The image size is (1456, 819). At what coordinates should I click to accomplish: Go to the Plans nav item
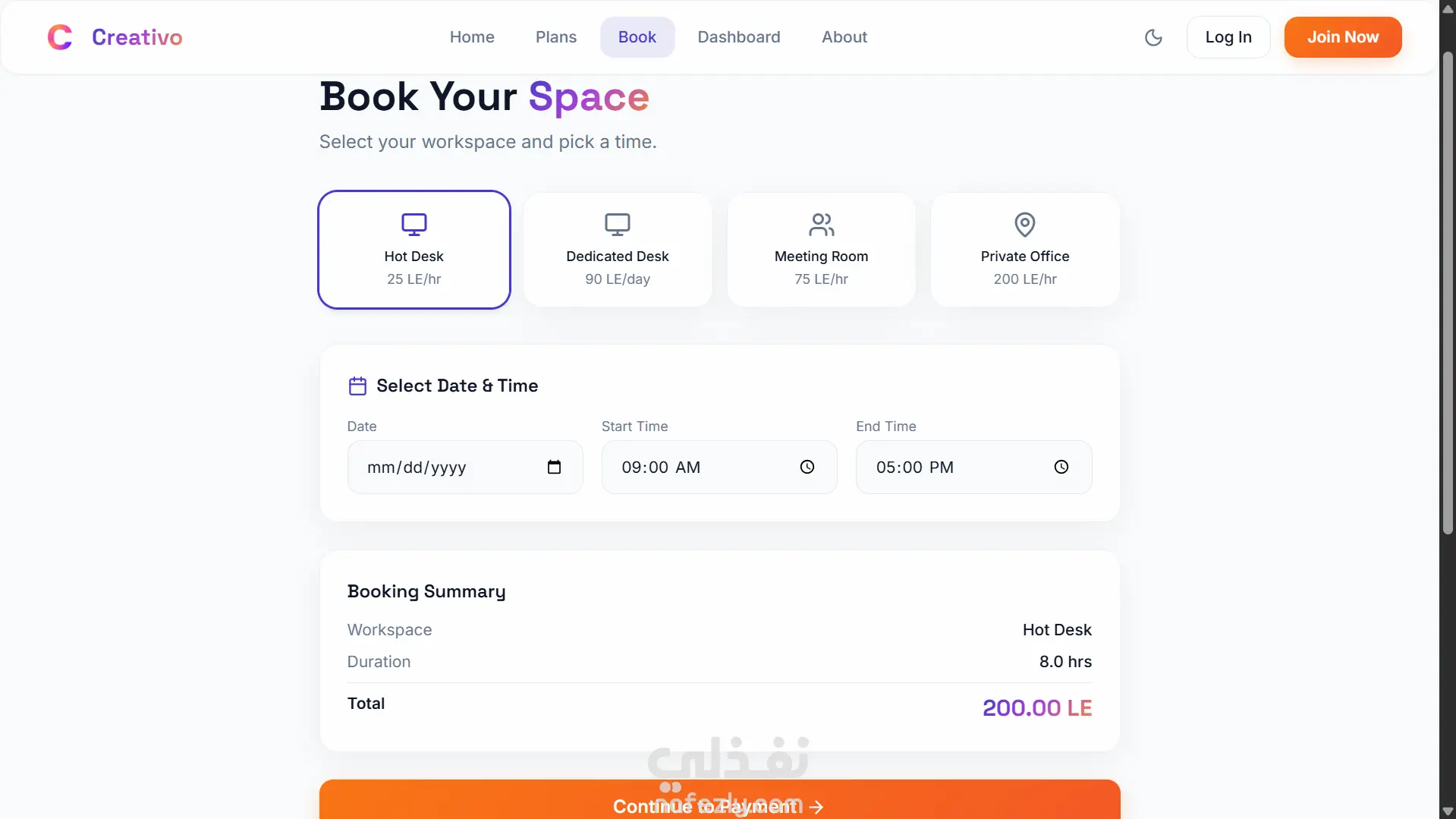click(556, 37)
